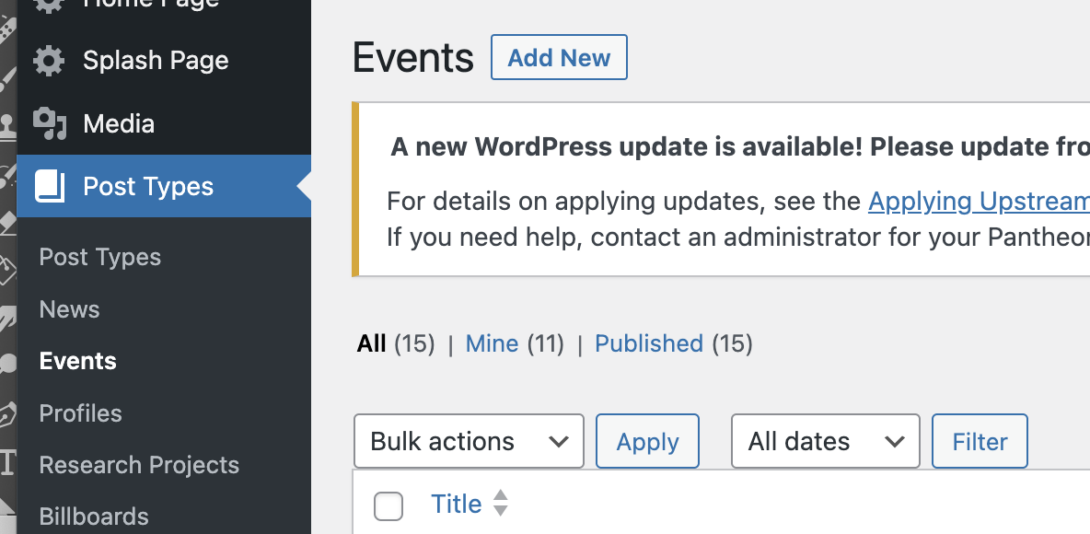Click the Splash Page gear icon
The height and width of the screenshot is (534, 1090).
click(49, 60)
